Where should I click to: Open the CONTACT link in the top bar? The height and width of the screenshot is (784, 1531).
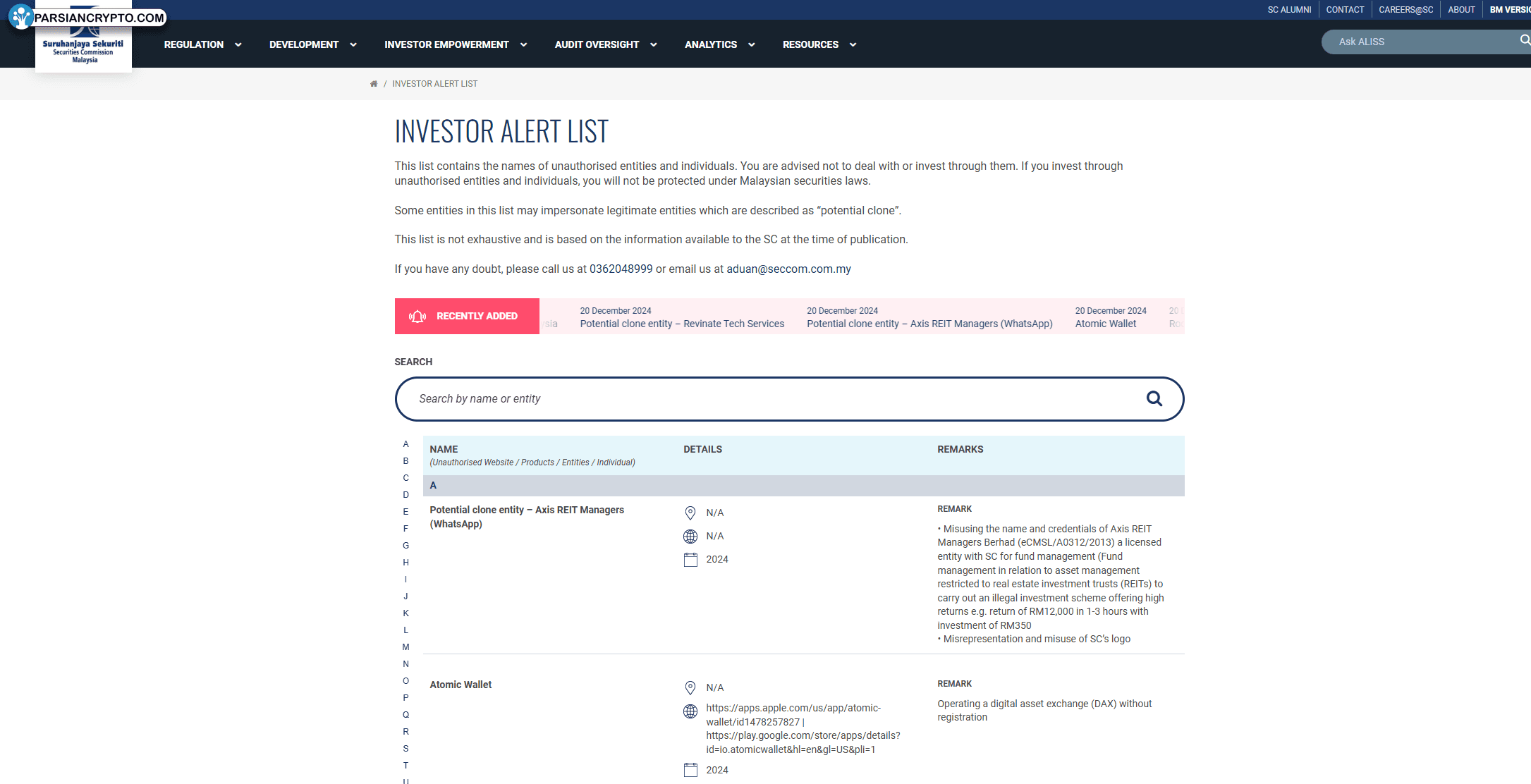[x=1345, y=10]
